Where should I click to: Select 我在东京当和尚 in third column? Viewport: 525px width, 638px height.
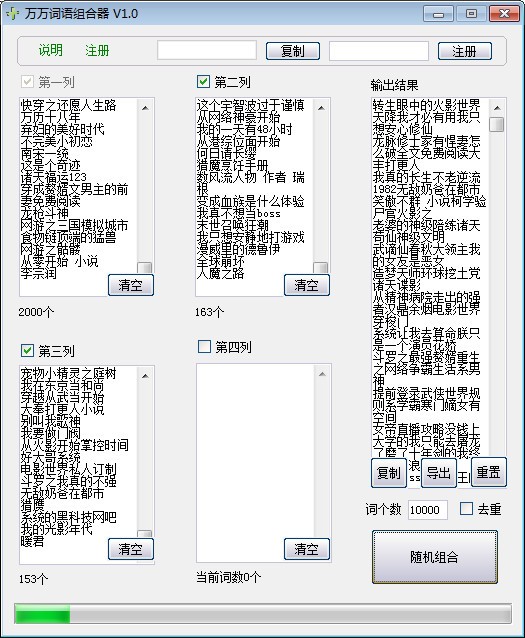point(62,386)
